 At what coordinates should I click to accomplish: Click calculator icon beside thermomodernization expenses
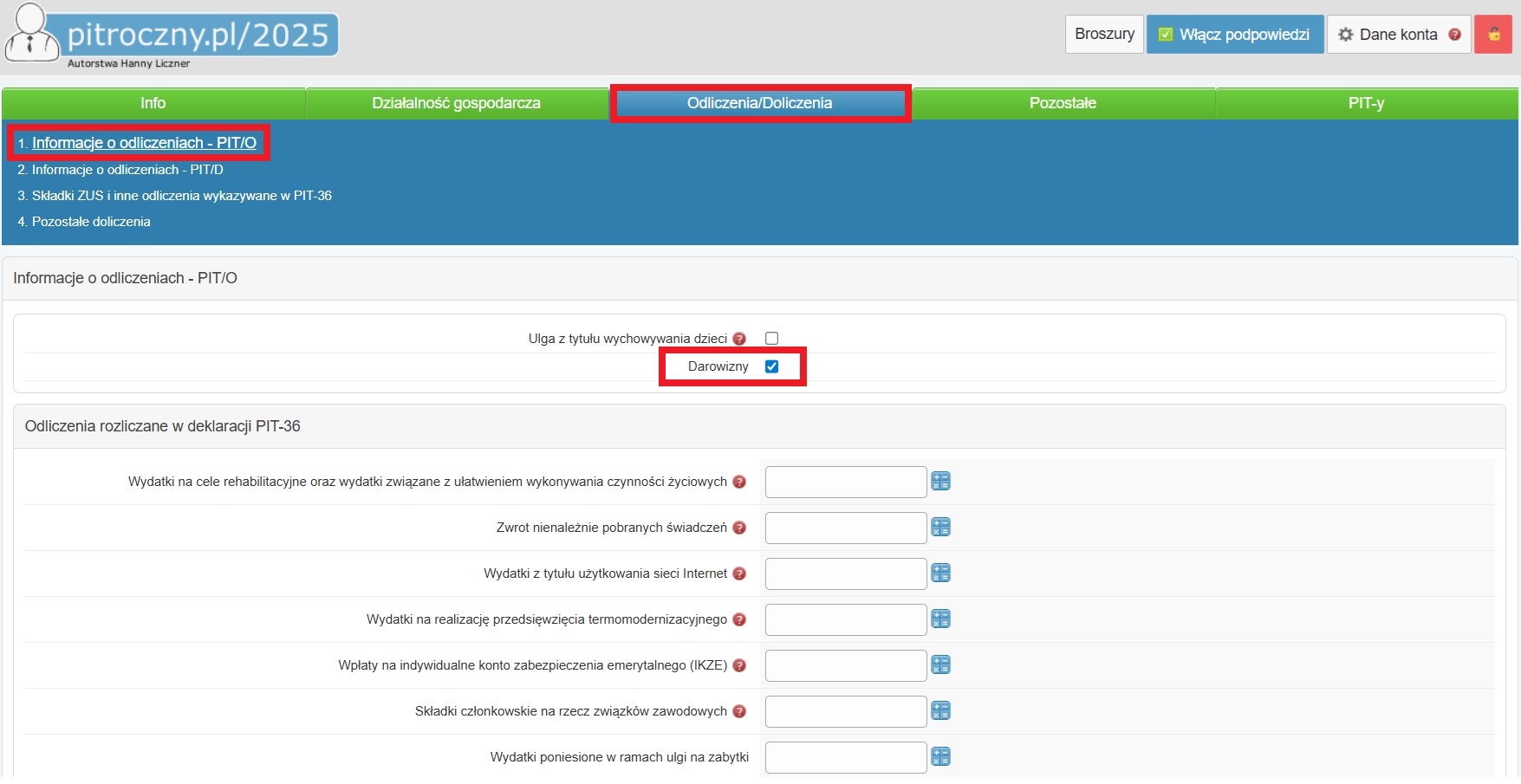[x=940, y=619]
